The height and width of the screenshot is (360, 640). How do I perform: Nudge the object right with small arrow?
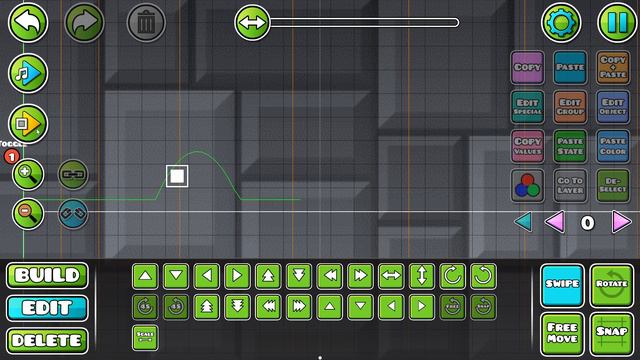pyautogui.click(x=422, y=307)
